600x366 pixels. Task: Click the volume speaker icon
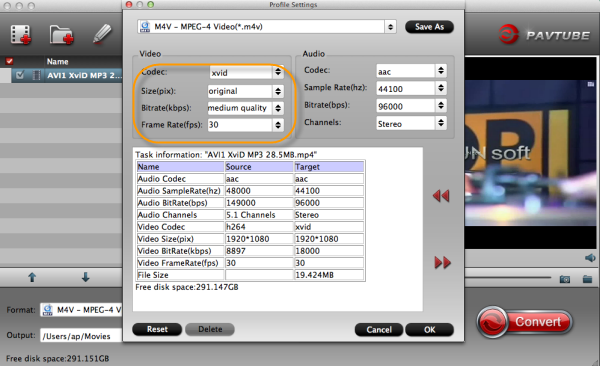tap(590, 258)
